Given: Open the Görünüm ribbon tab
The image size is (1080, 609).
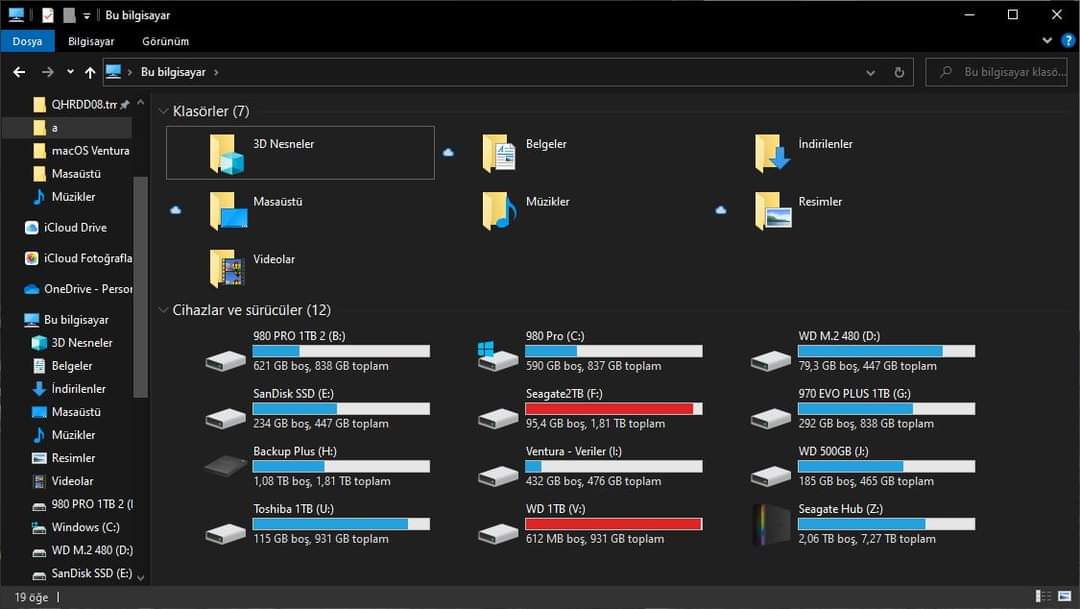Looking at the screenshot, I should click(165, 41).
